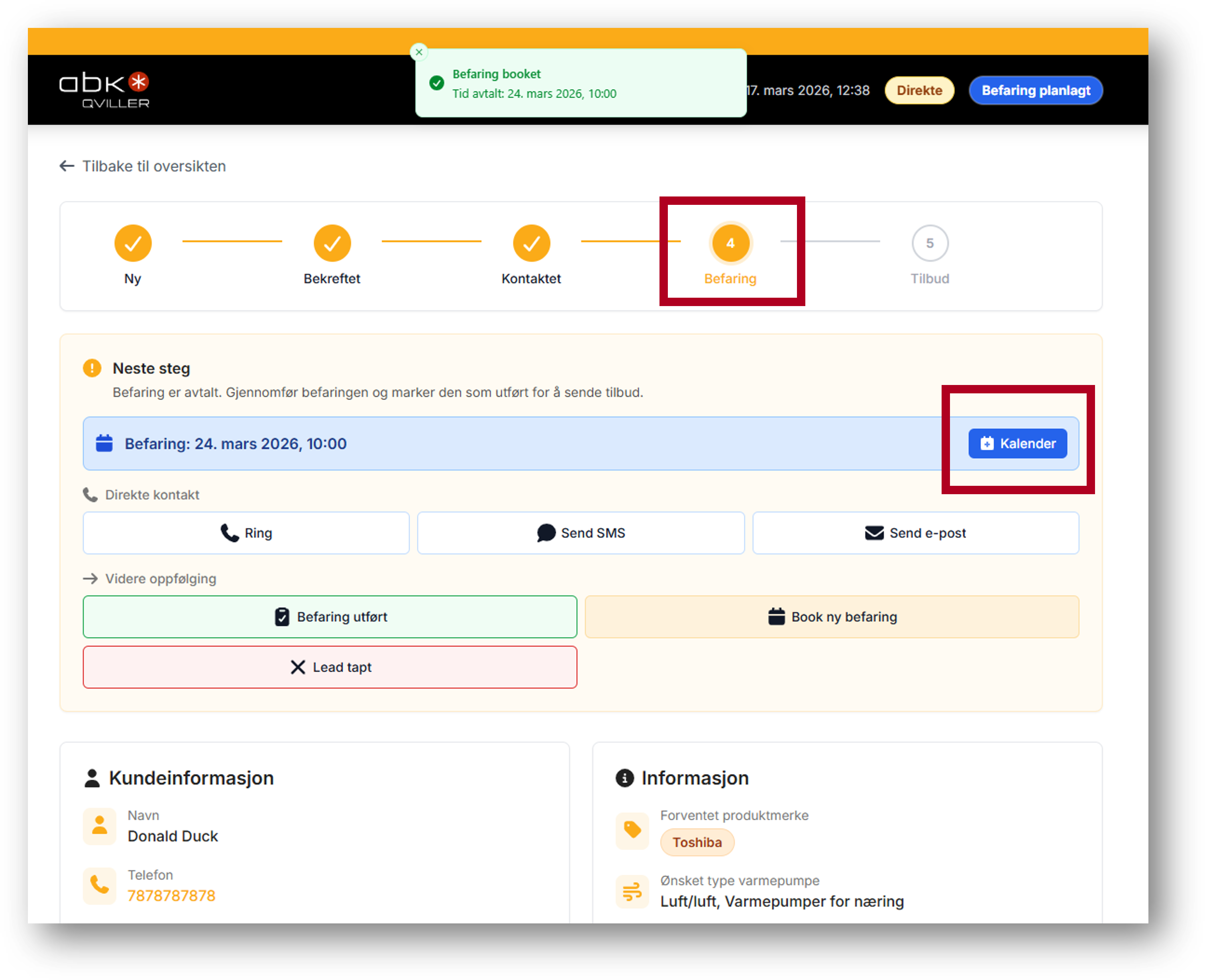
Task: Click the Direkte badge
Action: [x=919, y=90]
